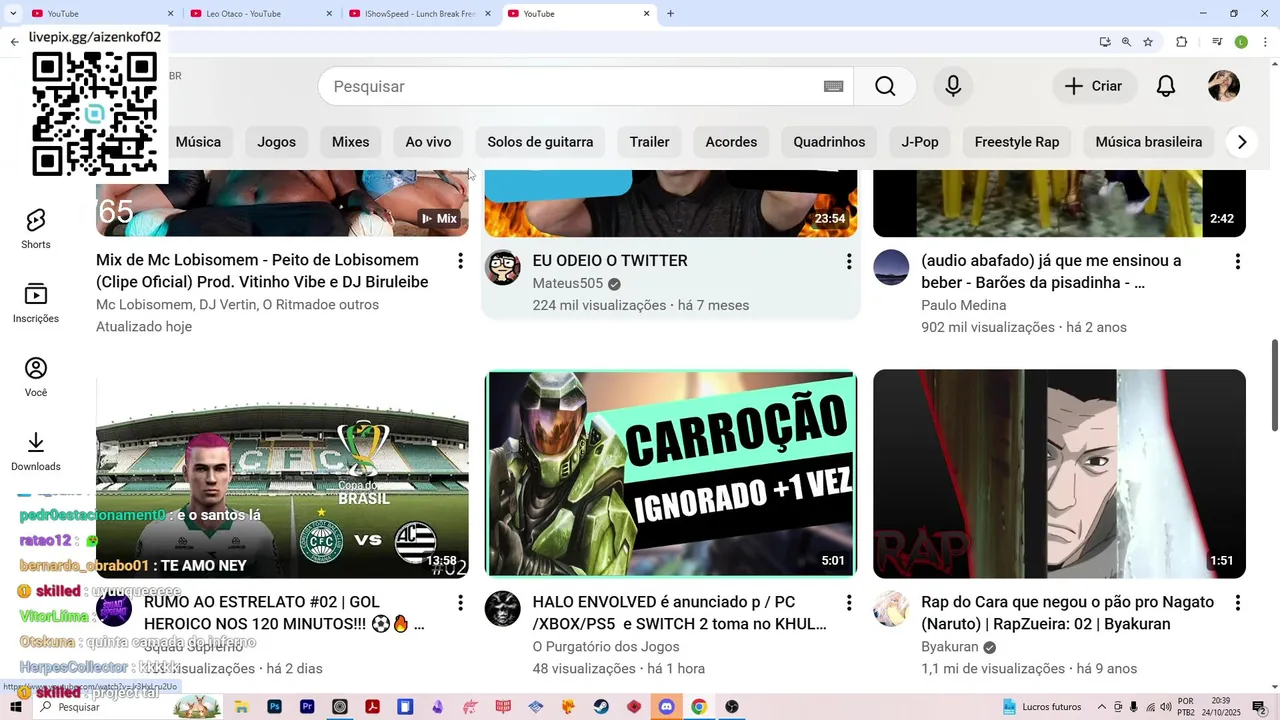1280x720 pixels.
Task: Open Mix de Mc Lobisomem title
Action: point(262,271)
